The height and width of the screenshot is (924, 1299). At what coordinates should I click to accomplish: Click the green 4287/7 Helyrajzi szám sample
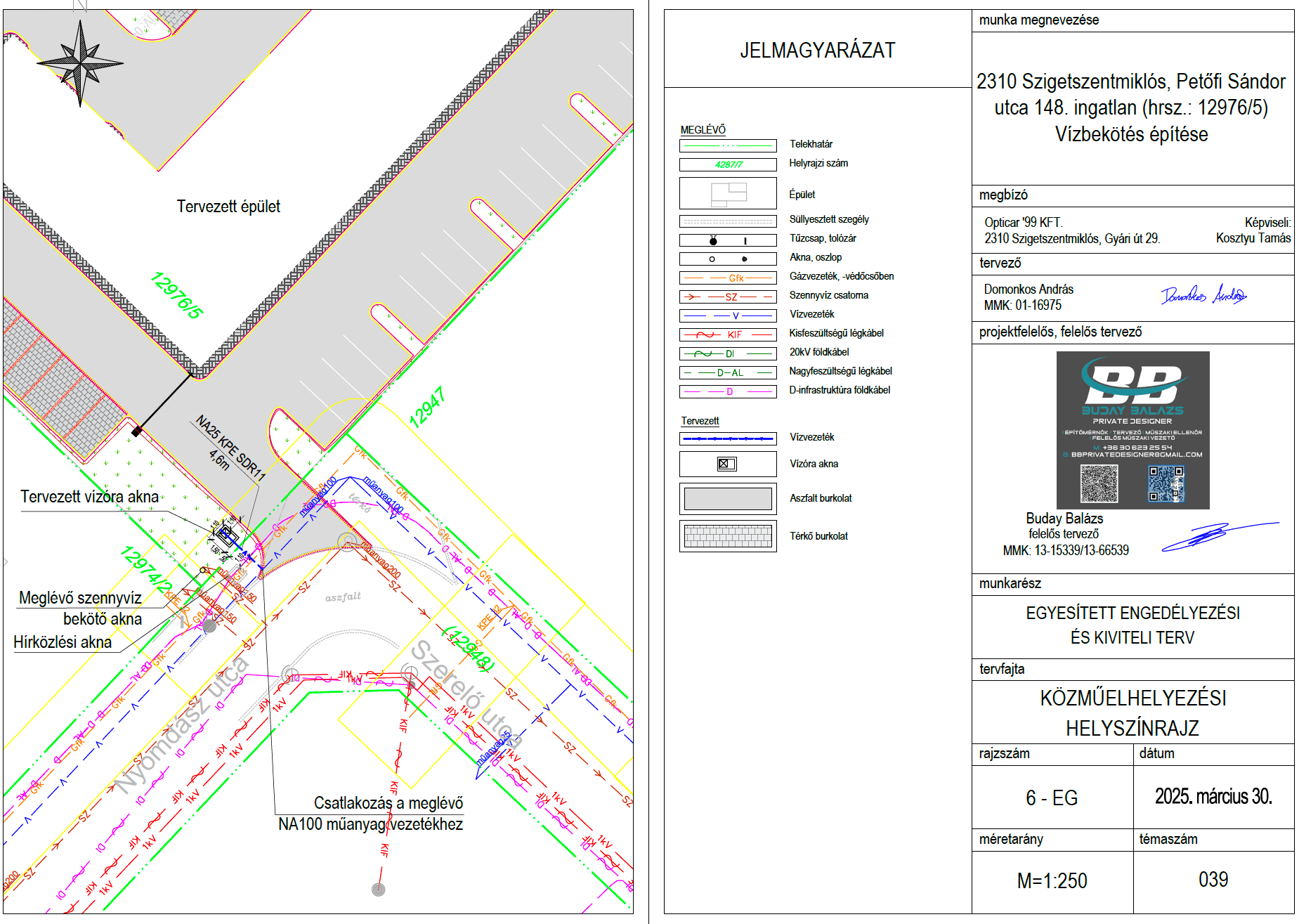point(728,164)
